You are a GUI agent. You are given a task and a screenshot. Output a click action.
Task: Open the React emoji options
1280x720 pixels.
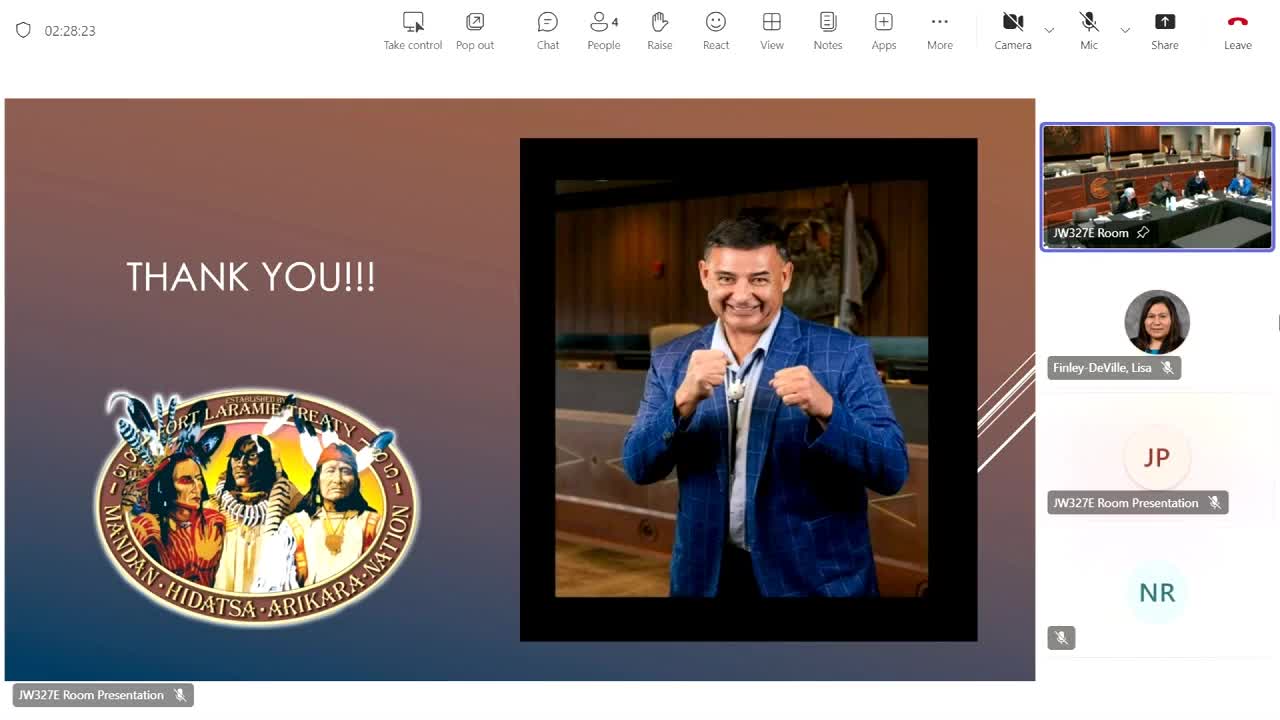[716, 30]
